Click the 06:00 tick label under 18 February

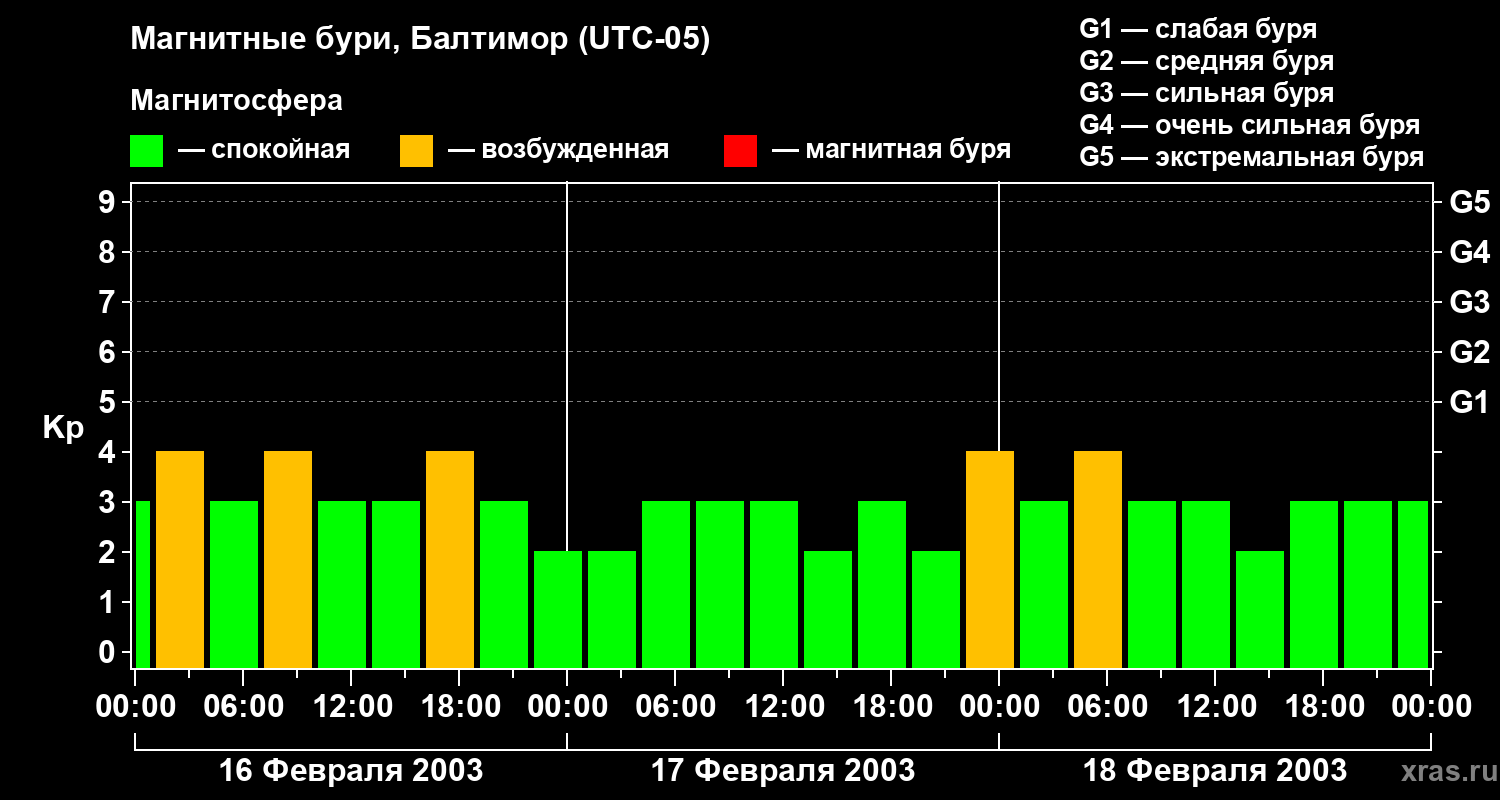pos(1107,707)
